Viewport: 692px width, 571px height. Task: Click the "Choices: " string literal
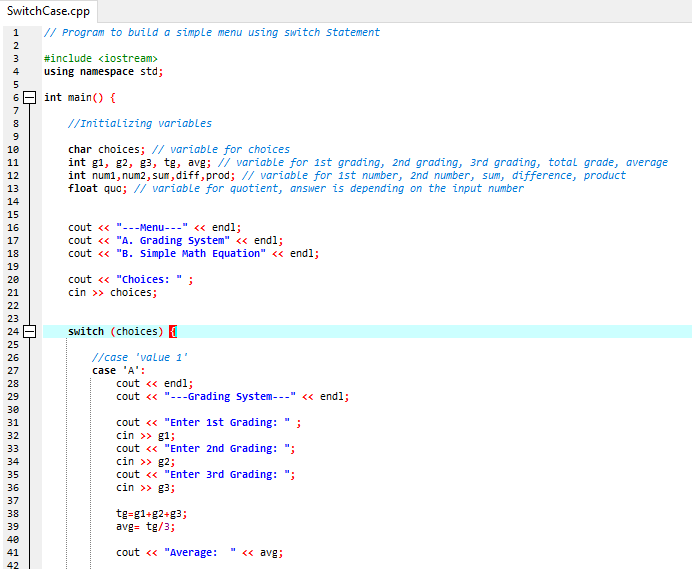(149, 280)
